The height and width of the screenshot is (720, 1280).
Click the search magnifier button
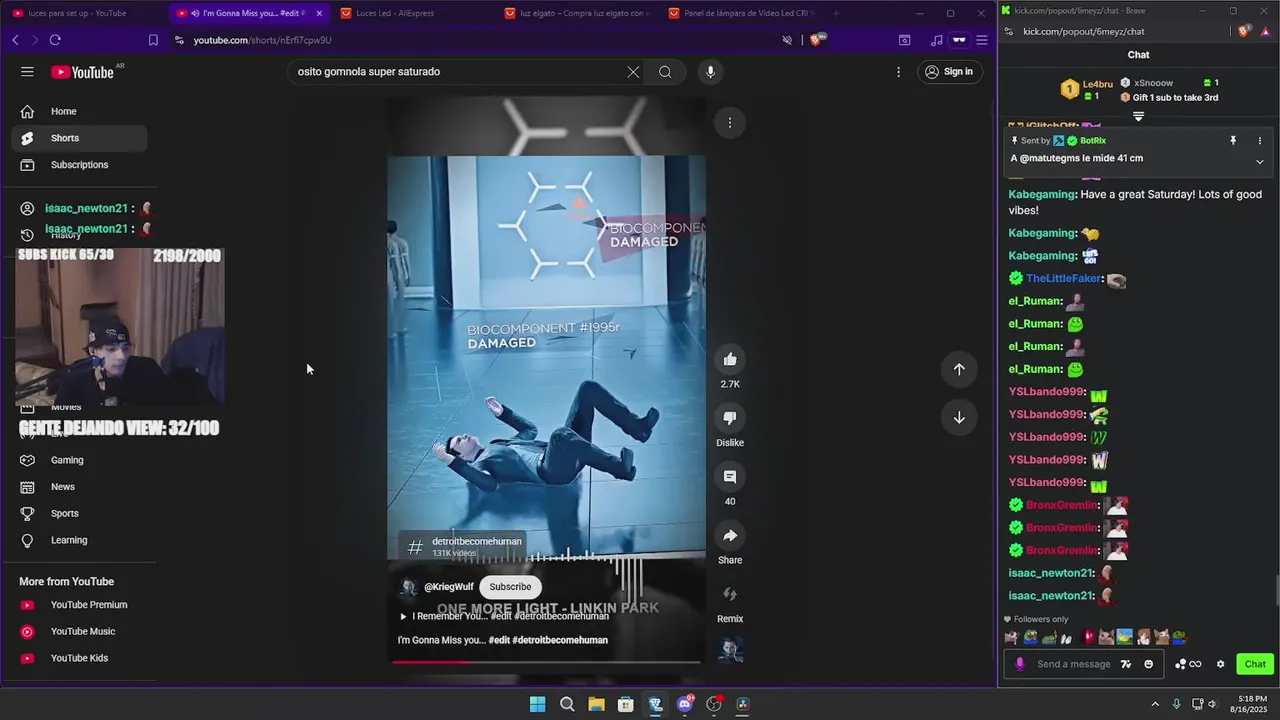(x=665, y=72)
